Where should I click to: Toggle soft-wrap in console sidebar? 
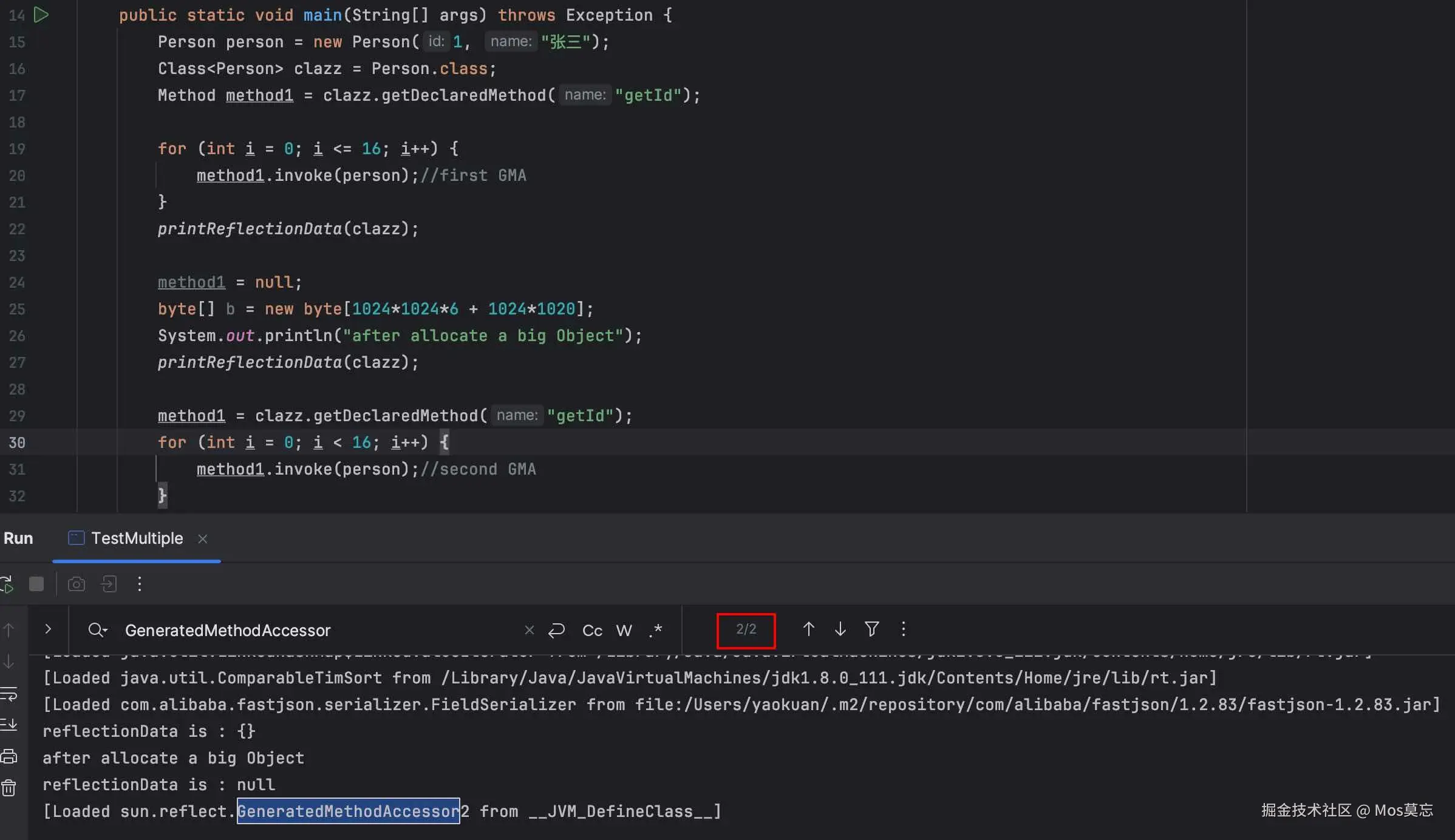(9, 694)
